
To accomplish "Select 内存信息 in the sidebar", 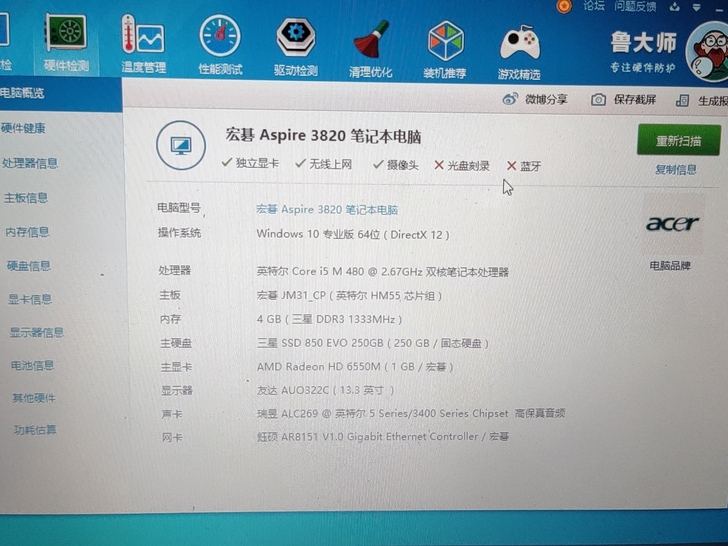I will (x=27, y=232).
